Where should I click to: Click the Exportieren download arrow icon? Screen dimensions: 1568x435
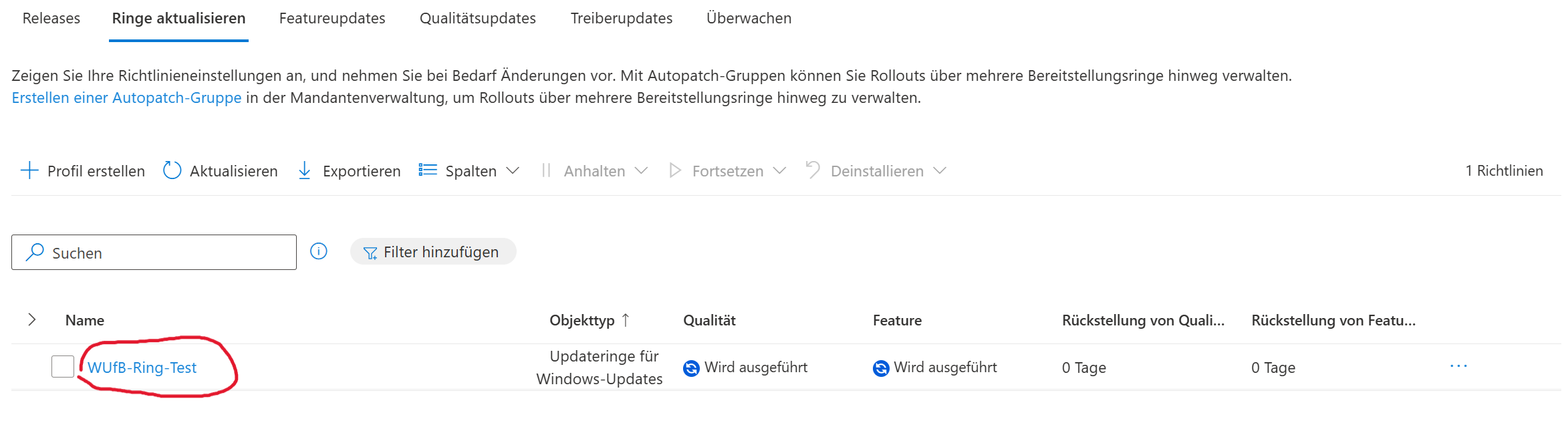305,170
